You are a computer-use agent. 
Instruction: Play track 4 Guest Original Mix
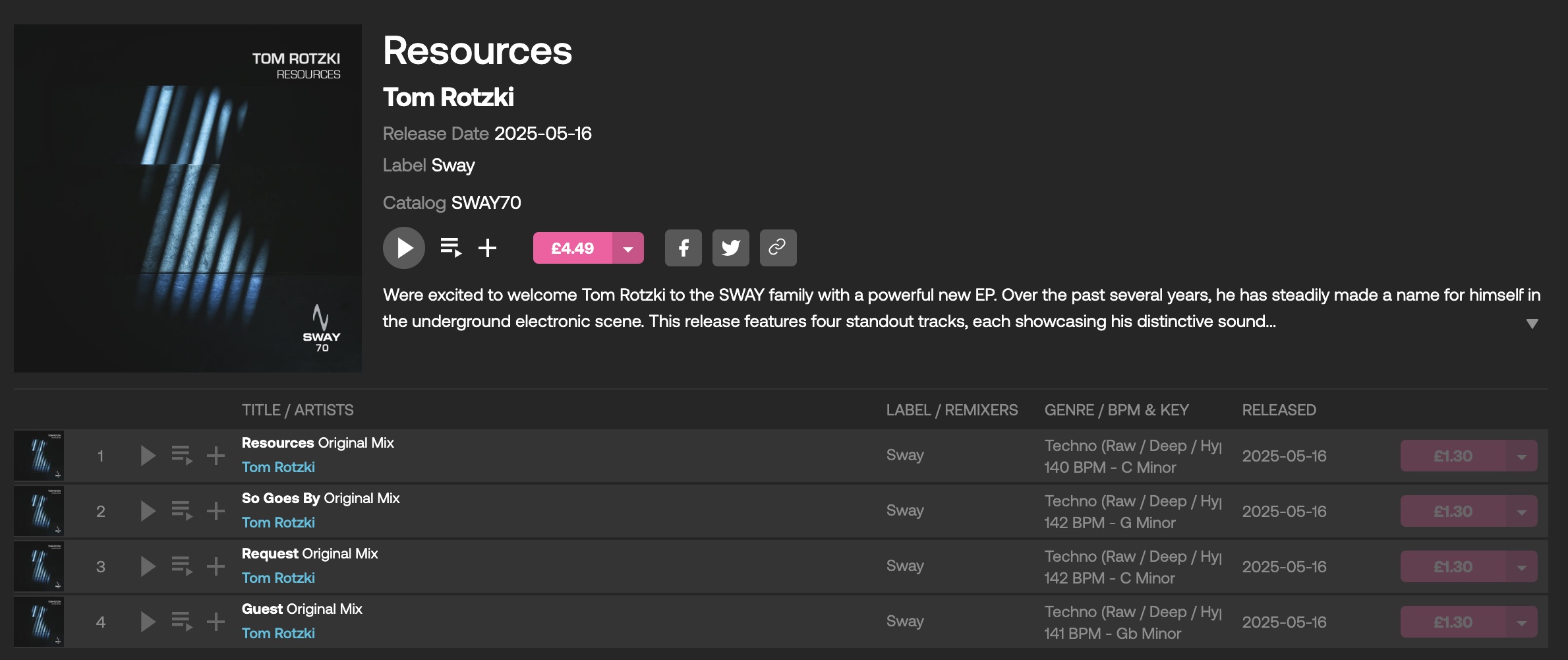(148, 622)
